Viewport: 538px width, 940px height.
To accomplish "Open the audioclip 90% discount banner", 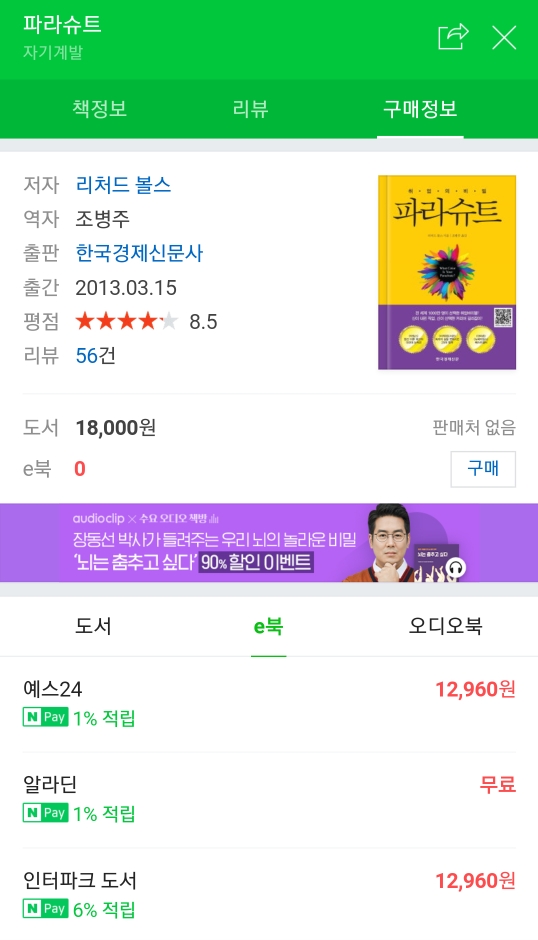I will pyautogui.click(x=269, y=543).
